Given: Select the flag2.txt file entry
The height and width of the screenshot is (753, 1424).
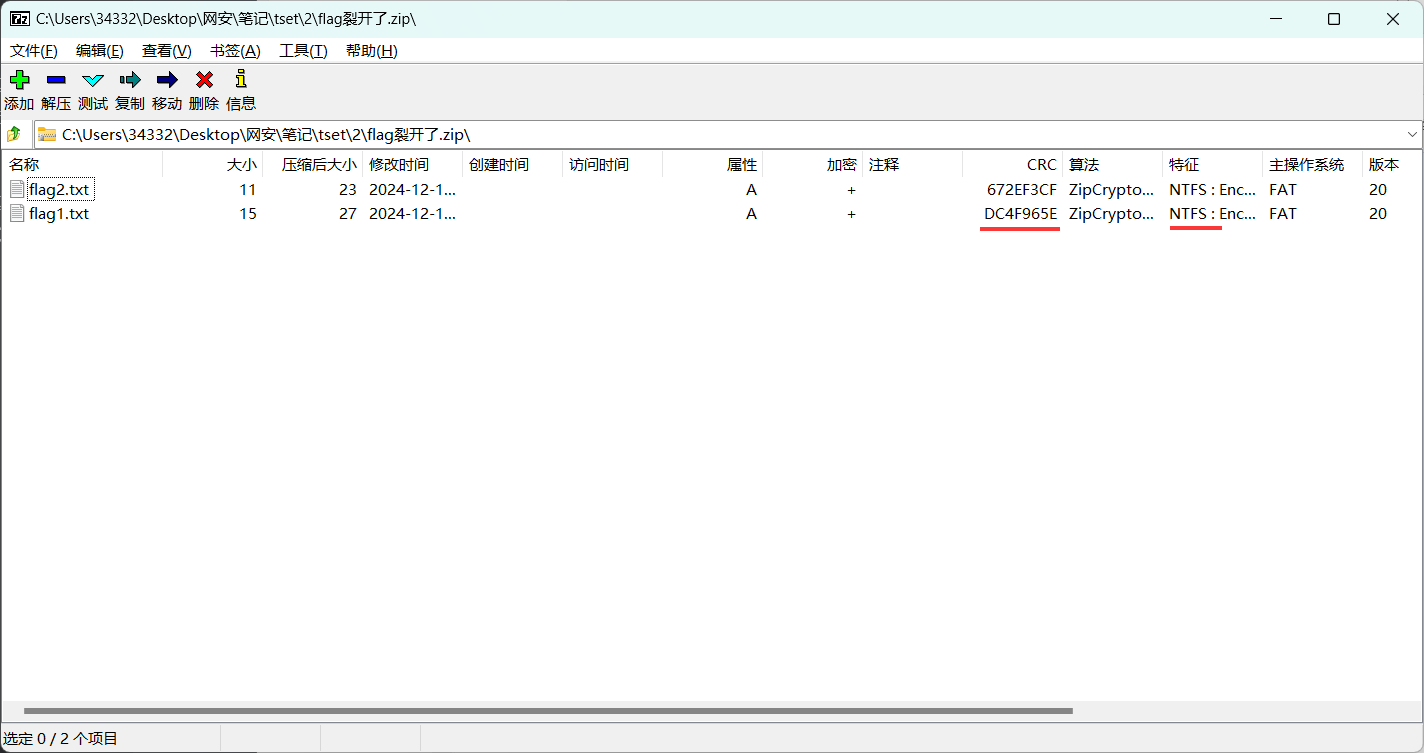Looking at the screenshot, I should click(x=59, y=190).
